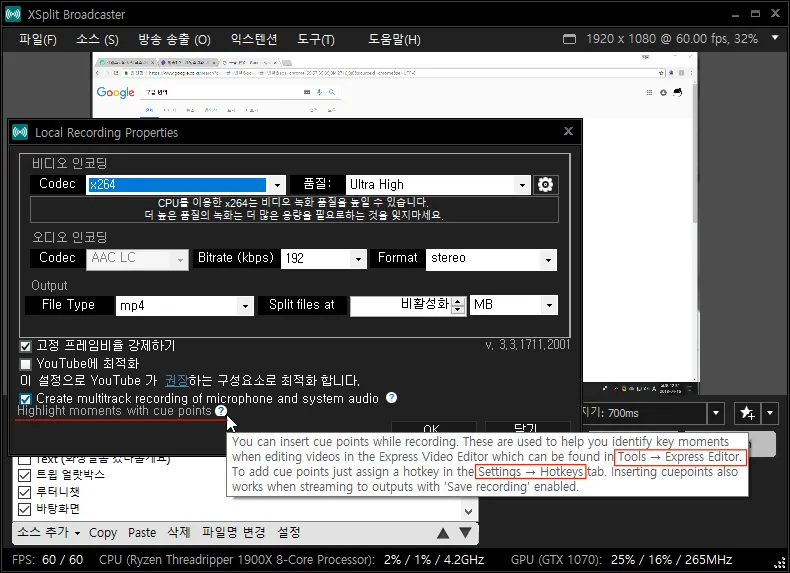790x573 pixels.
Task: Toggle 고정 프레임비율 강제하기 checkbox
Action: 25,346
